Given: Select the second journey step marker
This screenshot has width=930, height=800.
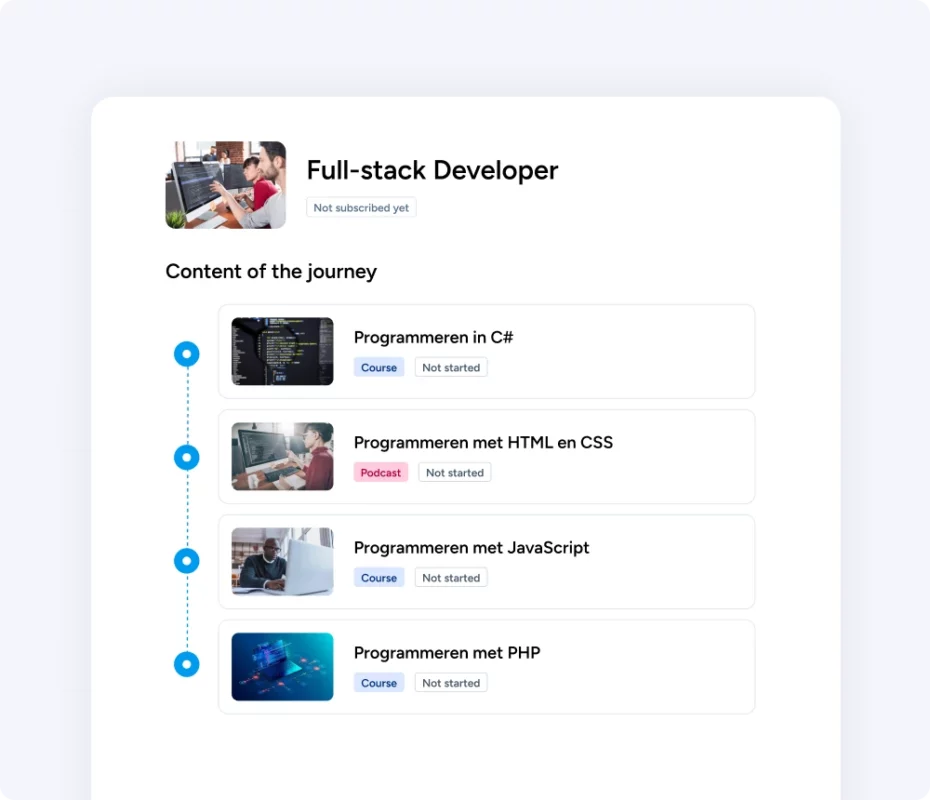Looking at the screenshot, I should click(187, 458).
